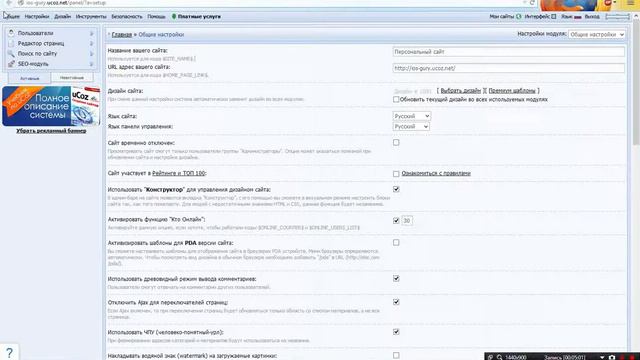Click the help question mark icon
This screenshot has height=360, width=640.
9,352
